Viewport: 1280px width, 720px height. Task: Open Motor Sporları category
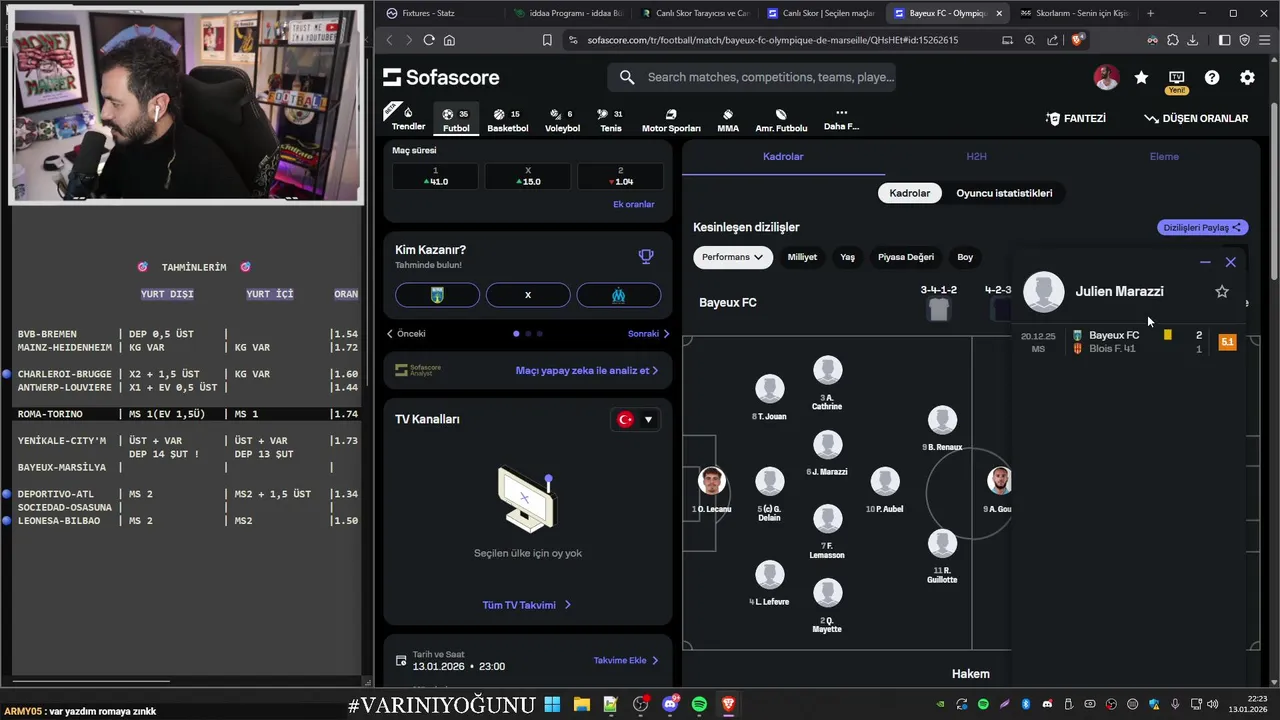point(671,120)
